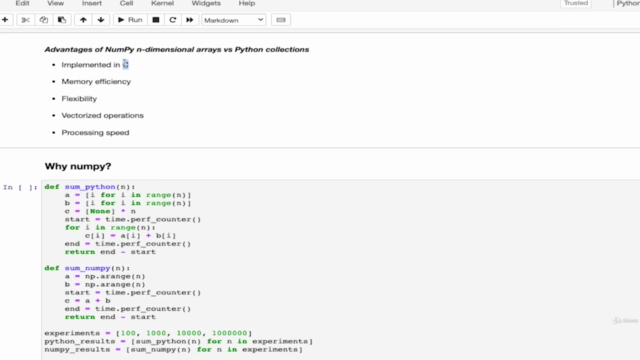Click the 'c = a + b' line
640x360 pixels.
[x=88, y=301]
